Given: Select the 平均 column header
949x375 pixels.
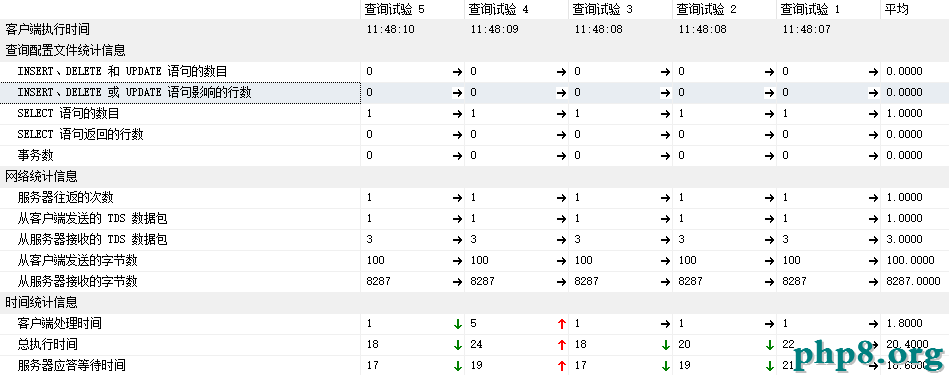Looking at the screenshot, I should (896, 9).
